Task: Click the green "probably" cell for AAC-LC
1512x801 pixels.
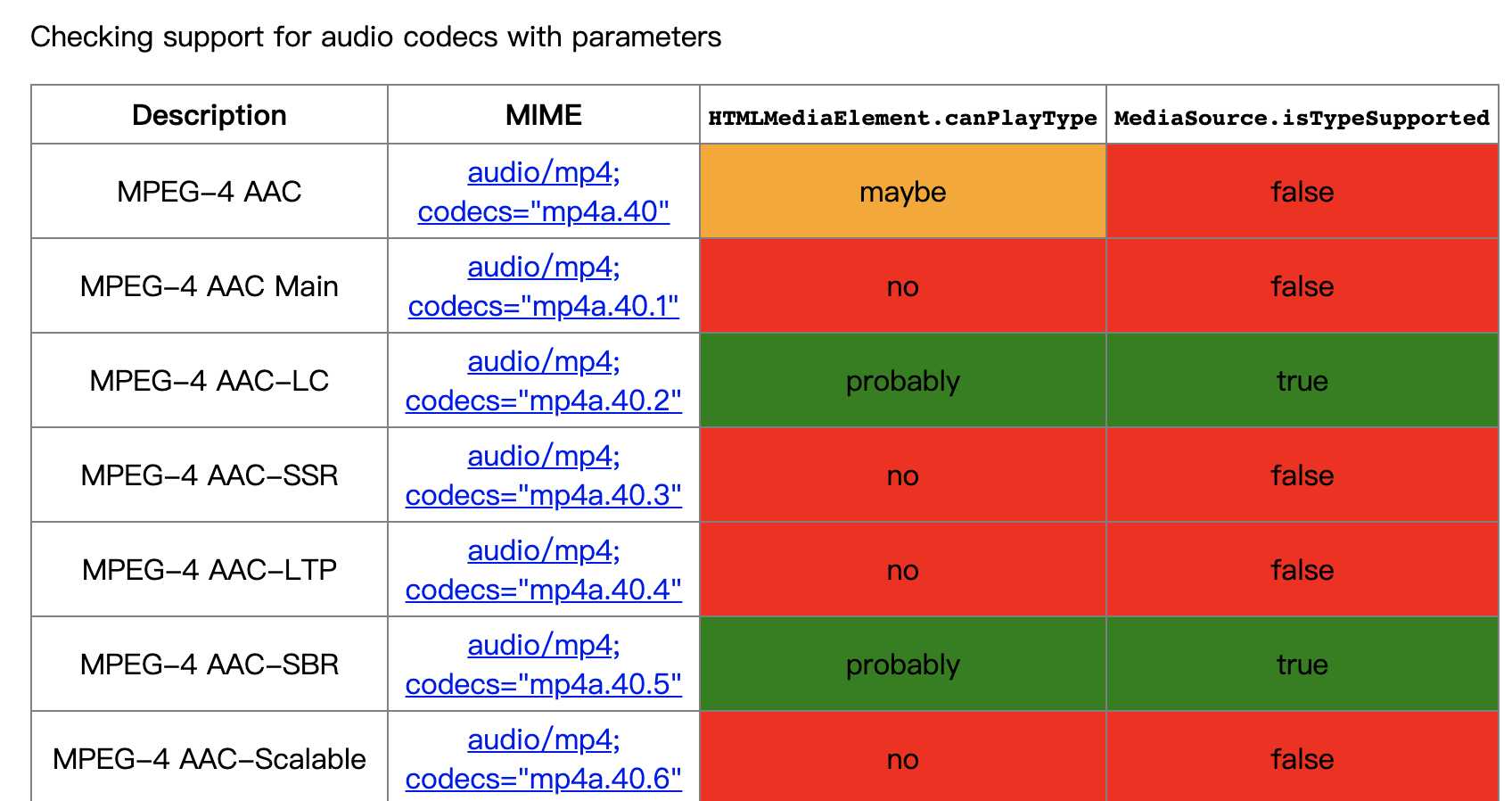Action: point(902,380)
